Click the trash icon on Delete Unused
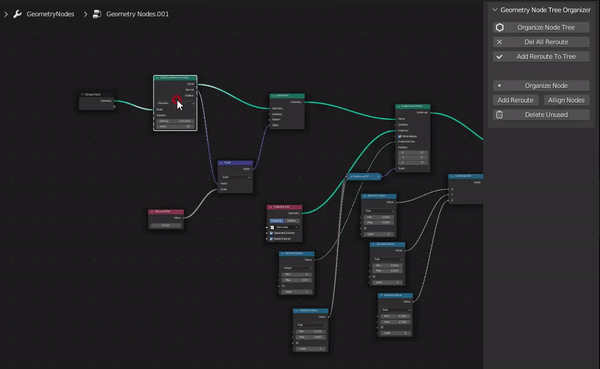This screenshot has width=600, height=369. pyautogui.click(x=499, y=114)
